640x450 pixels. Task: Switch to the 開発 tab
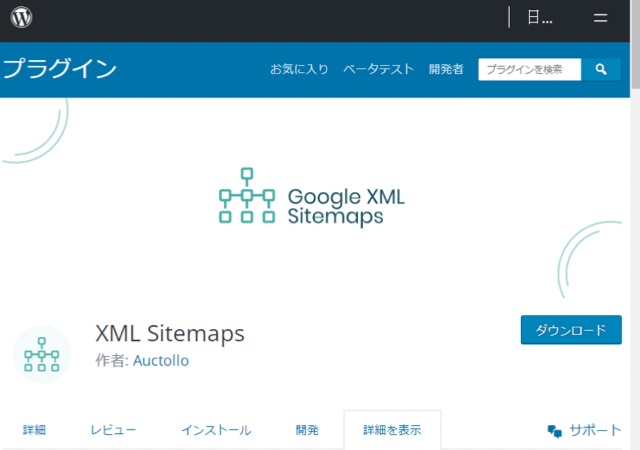click(307, 430)
